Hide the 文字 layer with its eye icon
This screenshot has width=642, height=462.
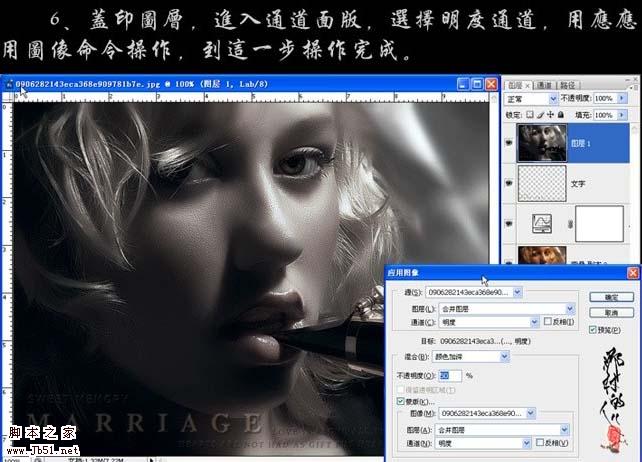point(509,183)
